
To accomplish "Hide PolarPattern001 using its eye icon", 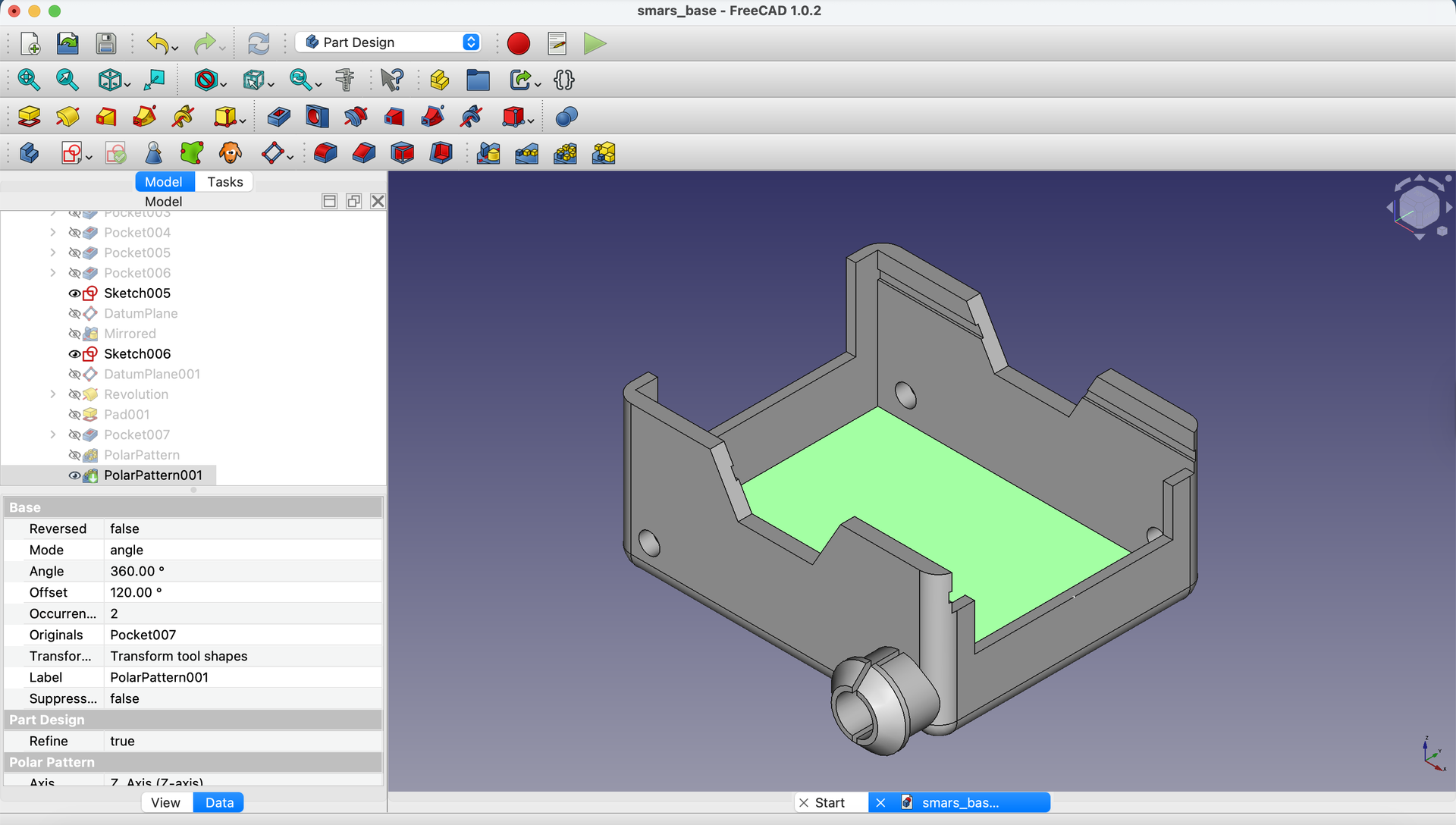I will click(74, 475).
